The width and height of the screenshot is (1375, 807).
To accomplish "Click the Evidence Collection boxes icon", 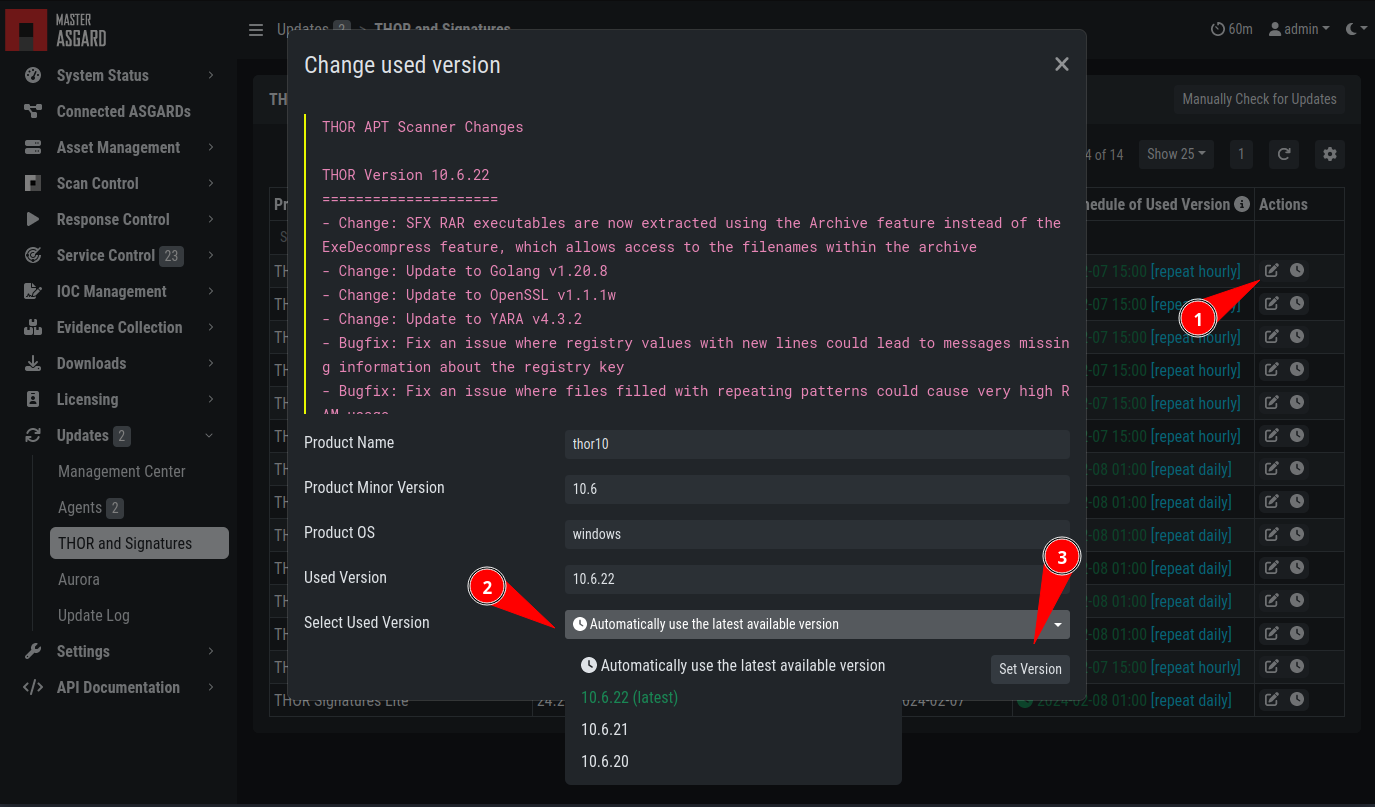I will 33,327.
